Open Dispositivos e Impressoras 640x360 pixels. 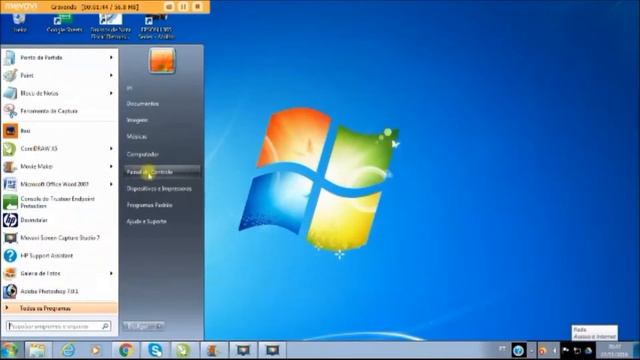[x=159, y=189]
